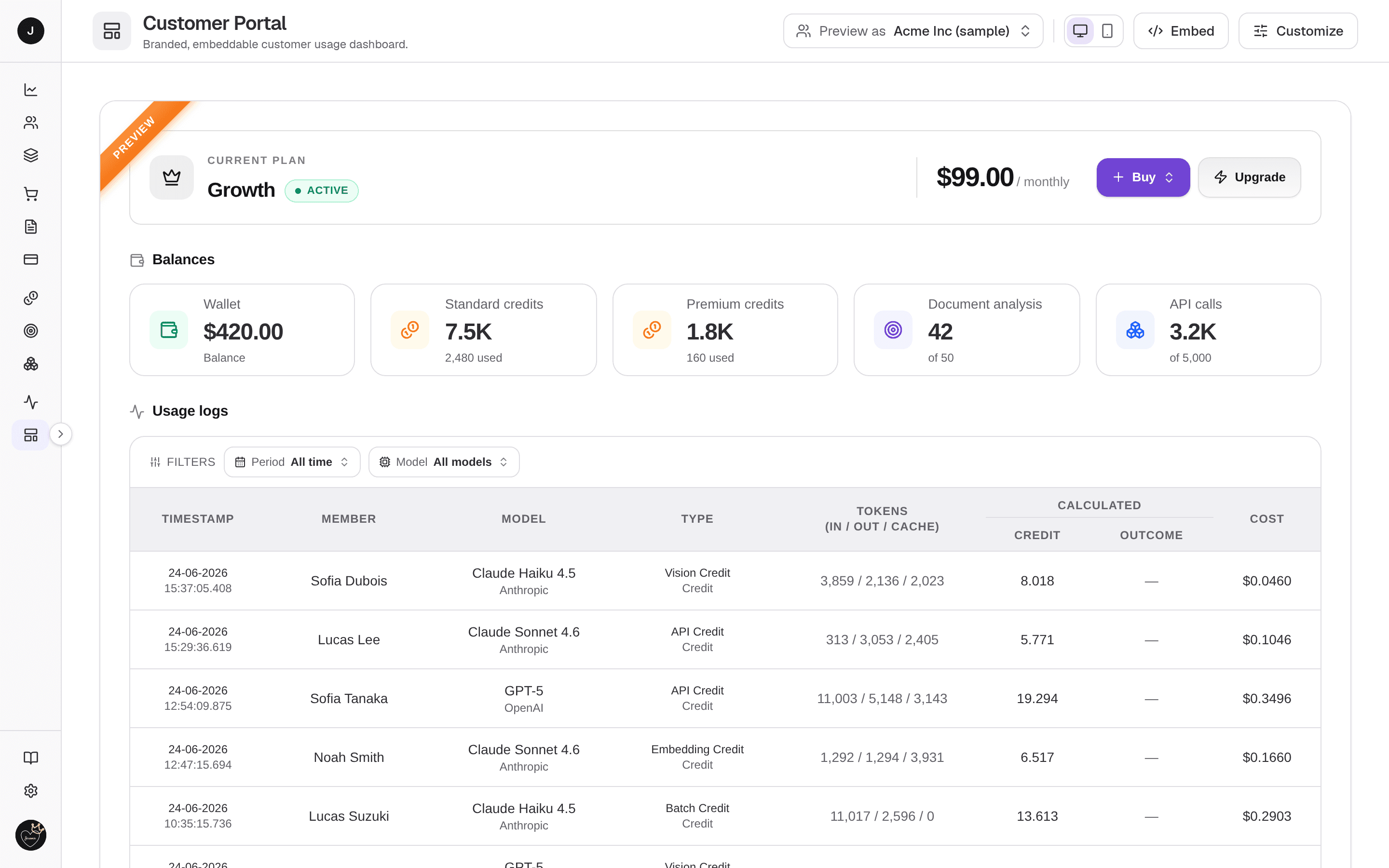Open the customer portal layout sidebar icon
This screenshot has height=868, width=1389.
30,434
